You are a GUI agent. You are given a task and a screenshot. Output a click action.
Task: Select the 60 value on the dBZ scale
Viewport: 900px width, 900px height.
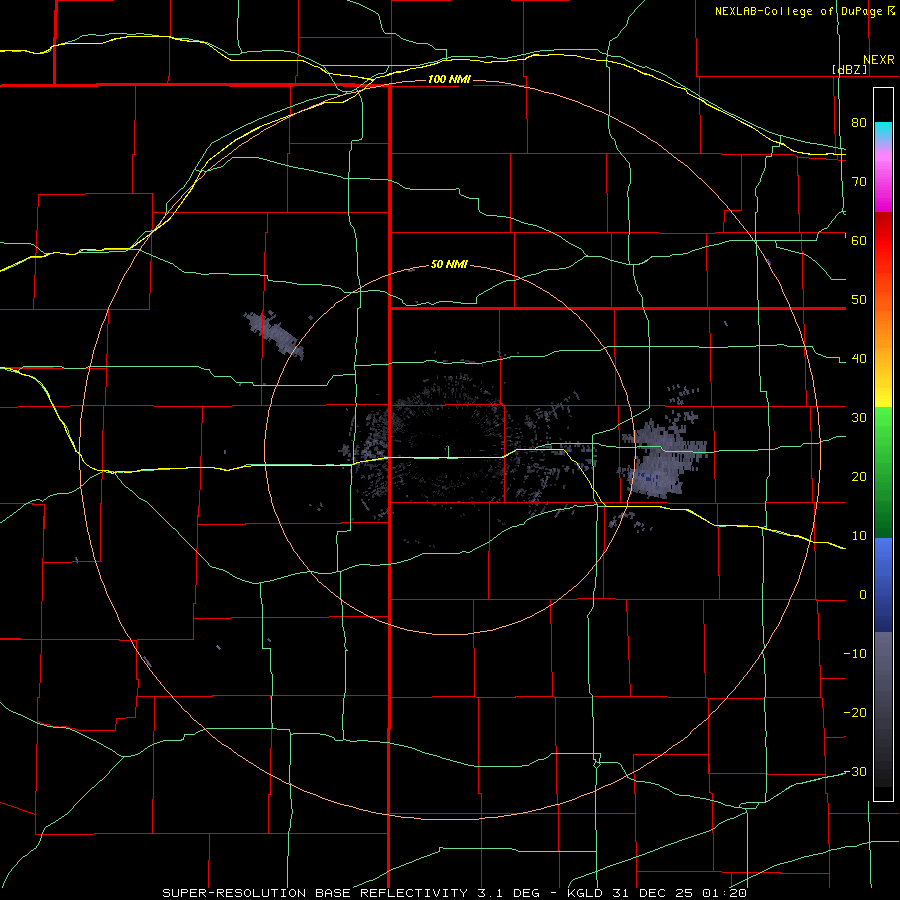(x=859, y=240)
